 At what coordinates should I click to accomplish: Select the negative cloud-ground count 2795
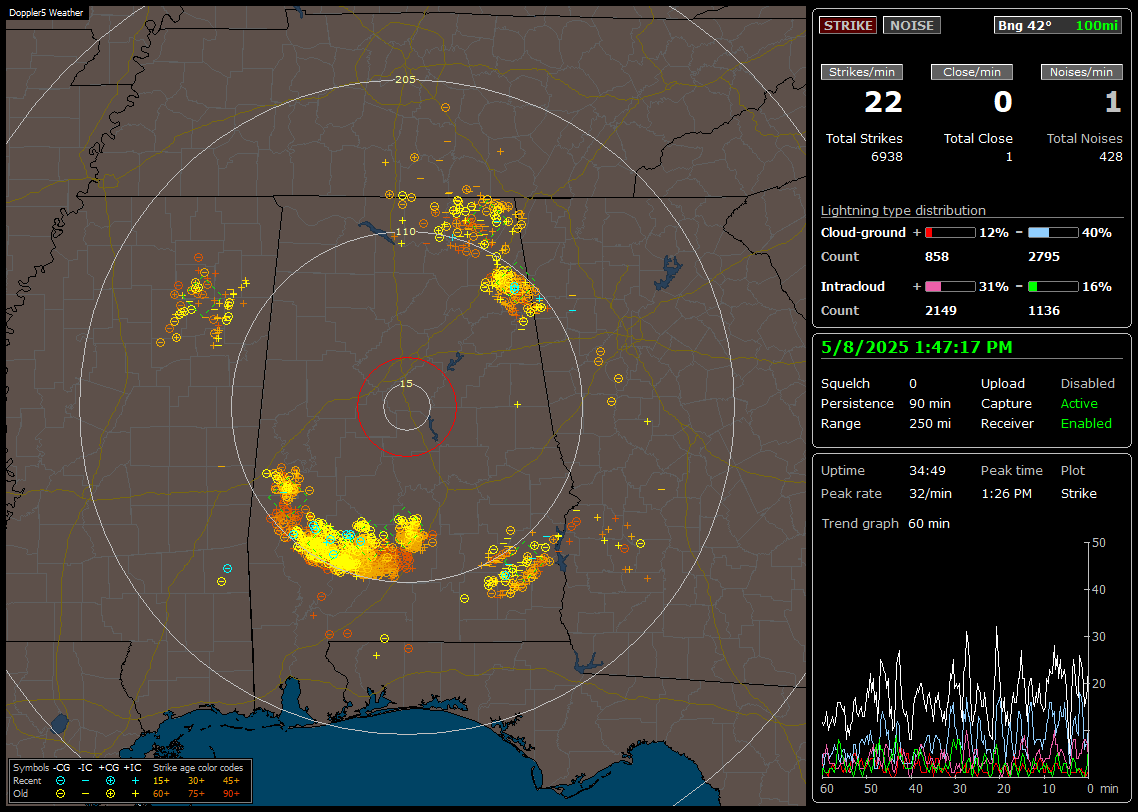click(x=1044, y=257)
